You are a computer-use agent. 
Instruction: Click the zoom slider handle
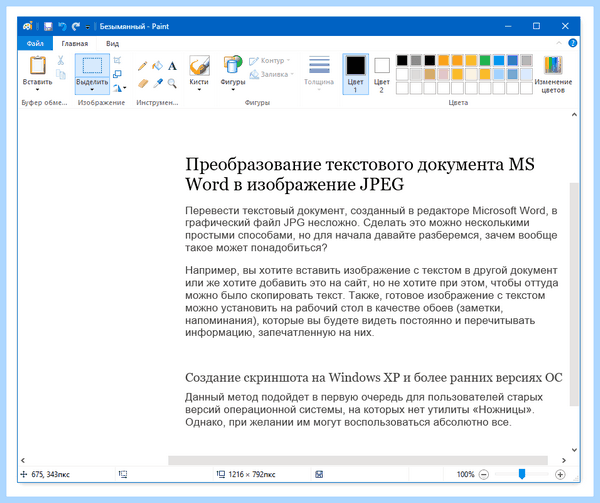point(522,474)
